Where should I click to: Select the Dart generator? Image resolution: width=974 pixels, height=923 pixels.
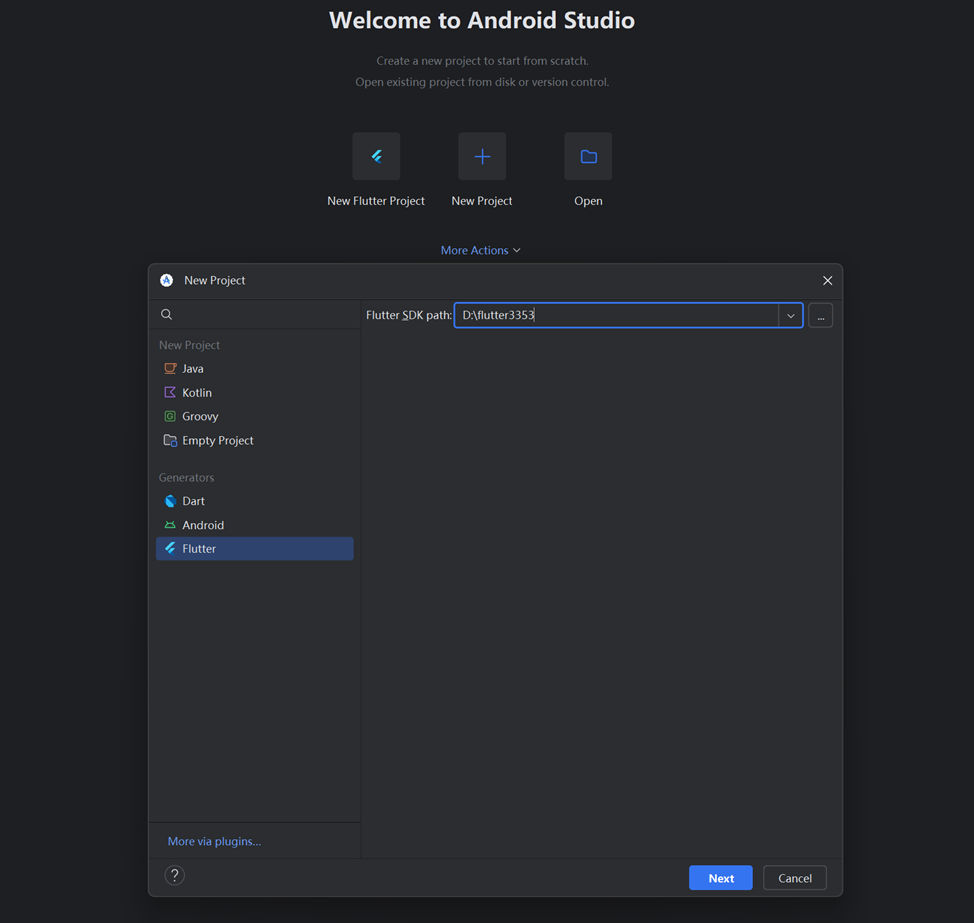point(255,501)
